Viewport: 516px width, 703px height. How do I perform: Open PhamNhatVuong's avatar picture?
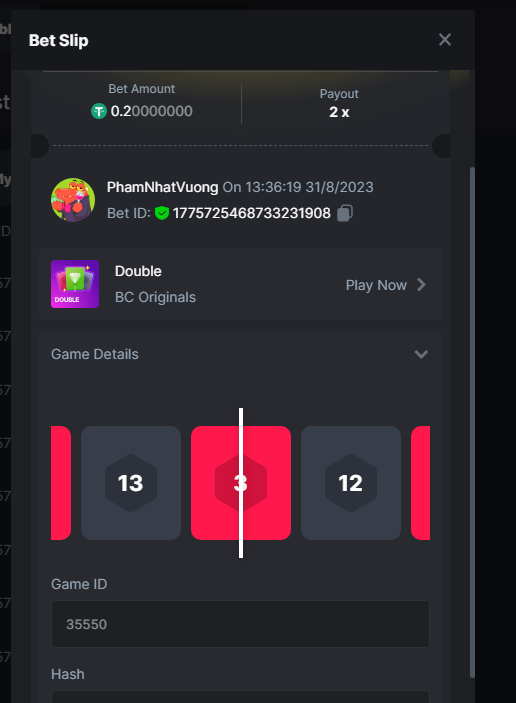click(73, 200)
